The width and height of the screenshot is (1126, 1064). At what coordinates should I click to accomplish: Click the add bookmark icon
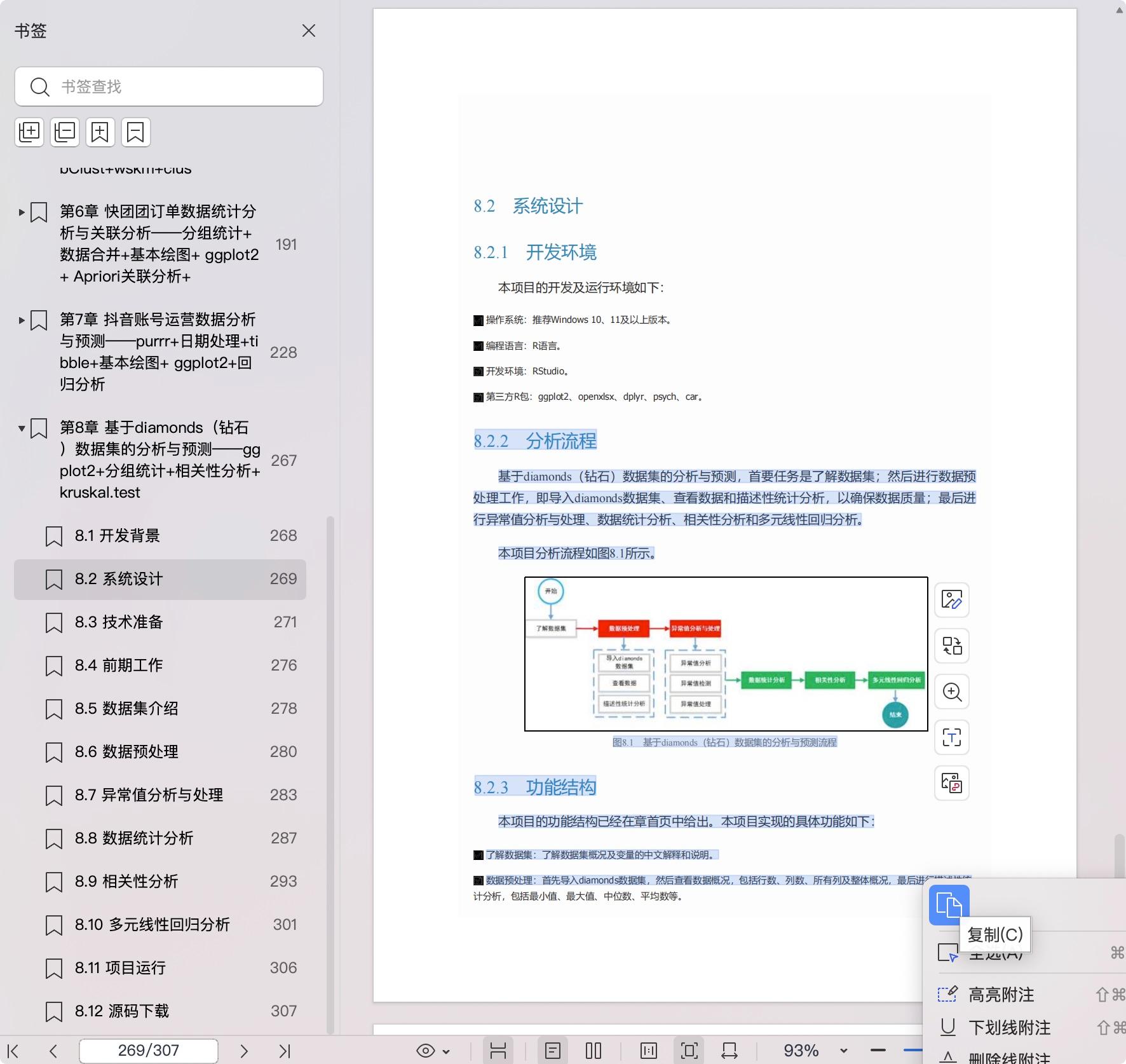[x=100, y=132]
